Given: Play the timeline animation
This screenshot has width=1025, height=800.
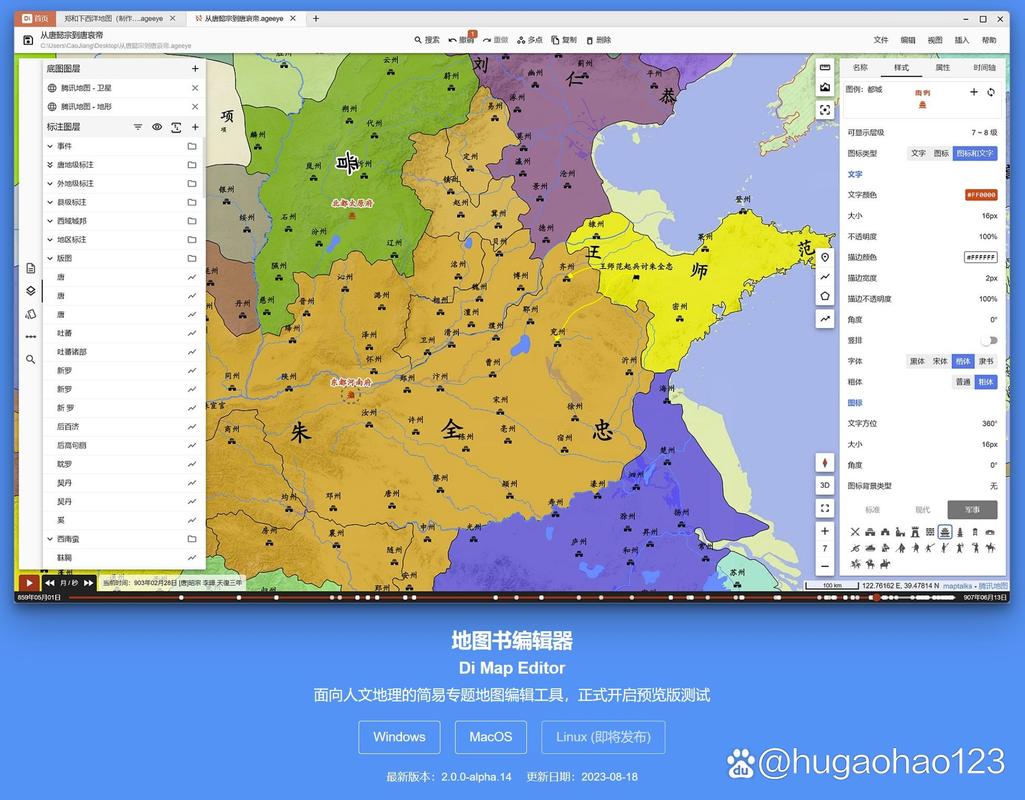Looking at the screenshot, I should click(x=29, y=582).
